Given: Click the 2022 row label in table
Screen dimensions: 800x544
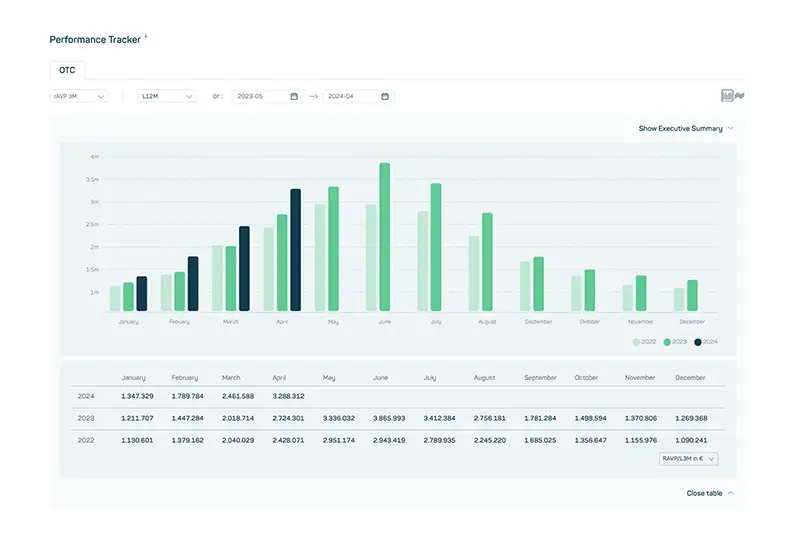Looking at the screenshot, I should tap(86, 440).
